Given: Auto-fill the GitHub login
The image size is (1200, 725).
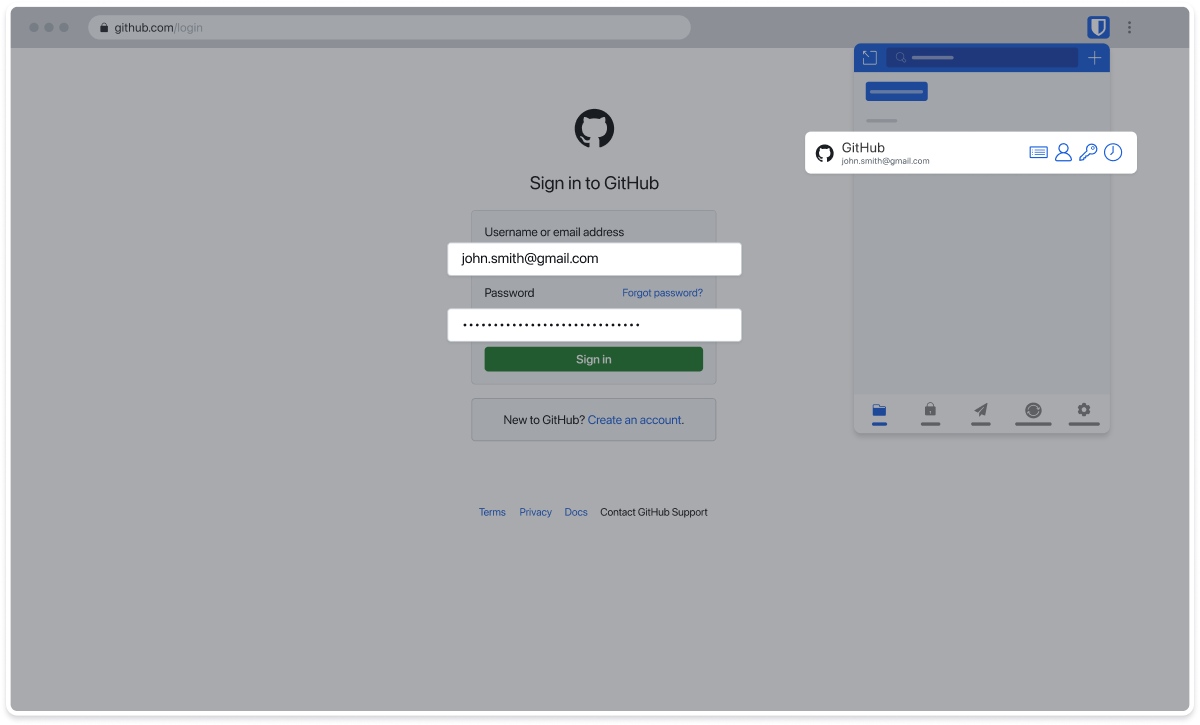Looking at the screenshot, I should tap(1039, 153).
